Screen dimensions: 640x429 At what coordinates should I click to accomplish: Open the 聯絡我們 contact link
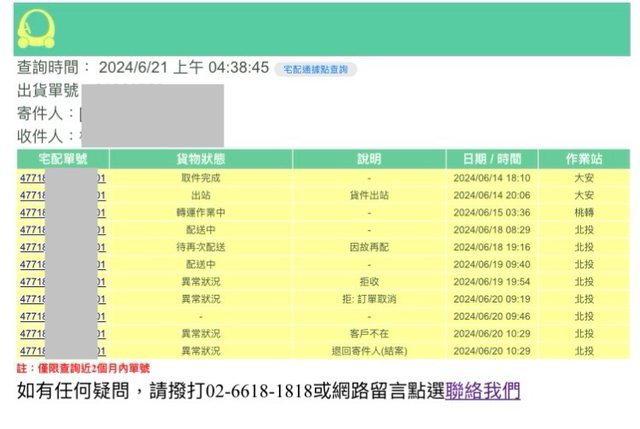tap(483, 391)
